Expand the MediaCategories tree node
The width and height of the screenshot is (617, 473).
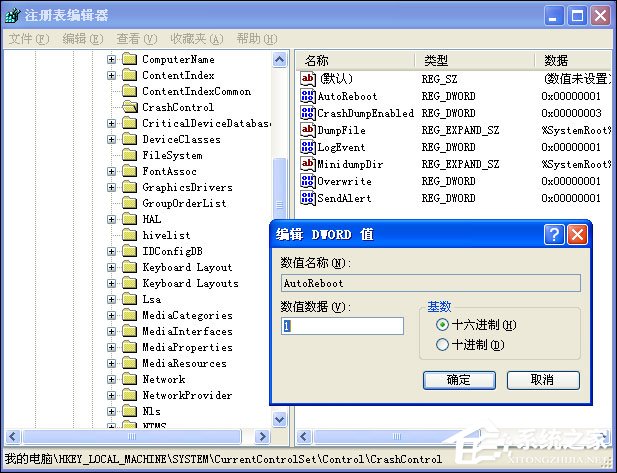(112, 316)
